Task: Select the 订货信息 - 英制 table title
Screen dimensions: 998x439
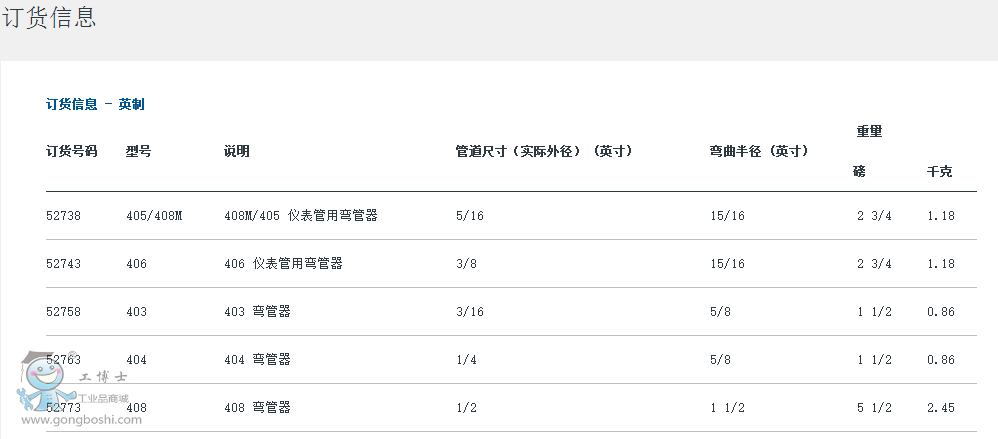Action: [95, 104]
